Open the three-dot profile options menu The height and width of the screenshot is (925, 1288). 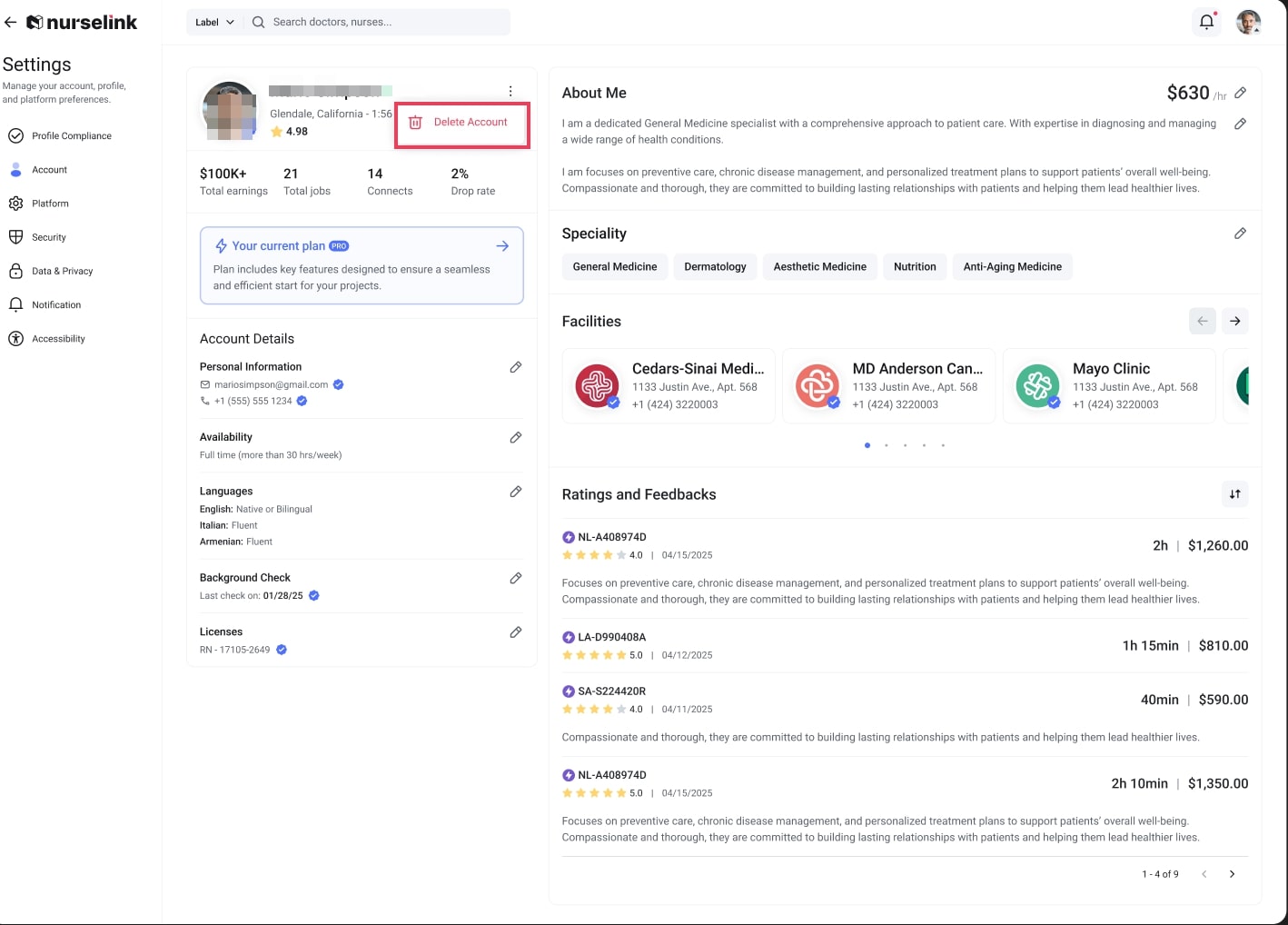coord(510,91)
